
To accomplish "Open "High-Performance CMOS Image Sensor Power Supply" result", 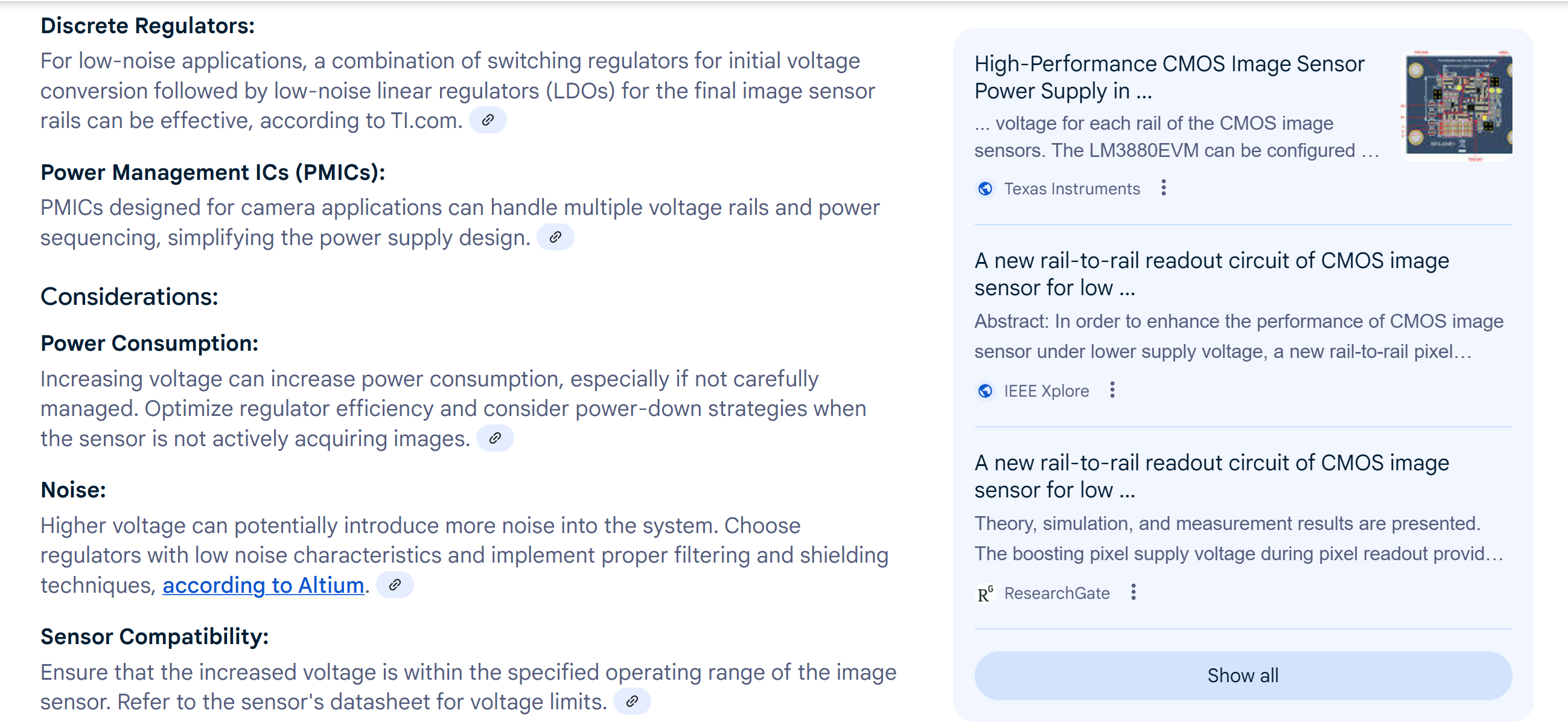I will point(1168,77).
